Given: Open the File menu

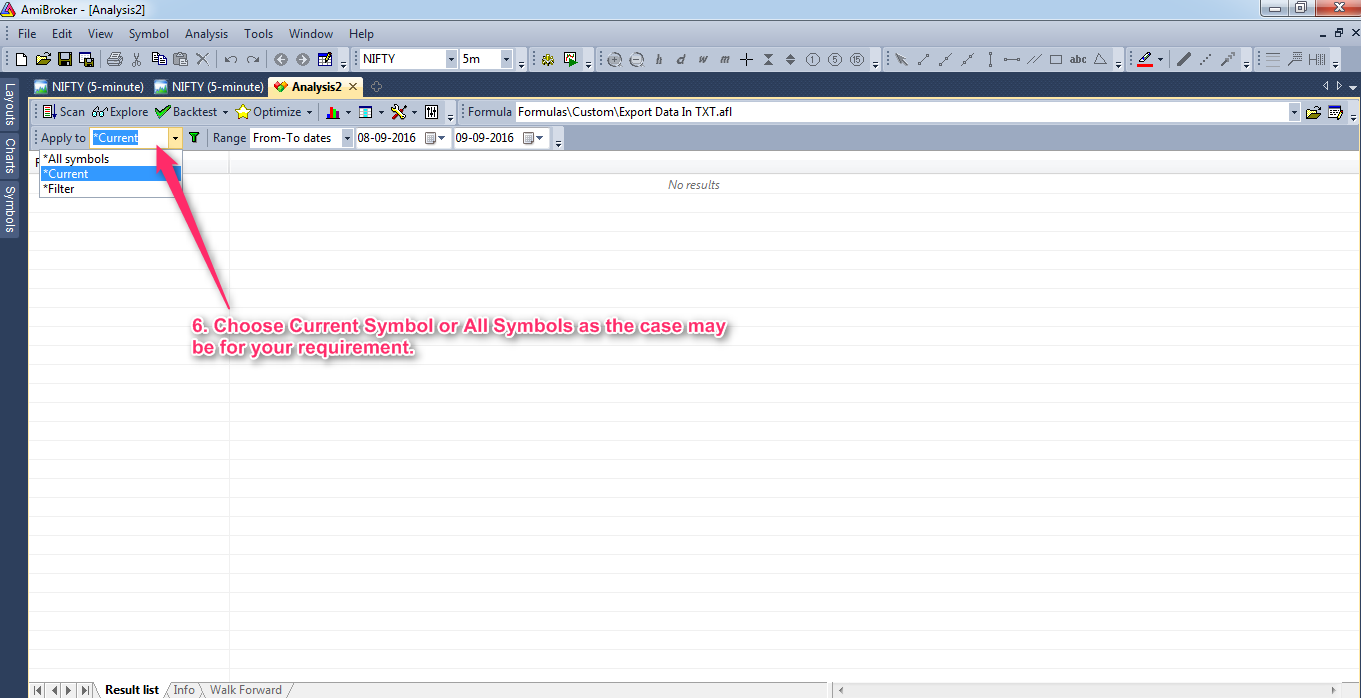Looking at the screenshot, I should click(27, 34).
